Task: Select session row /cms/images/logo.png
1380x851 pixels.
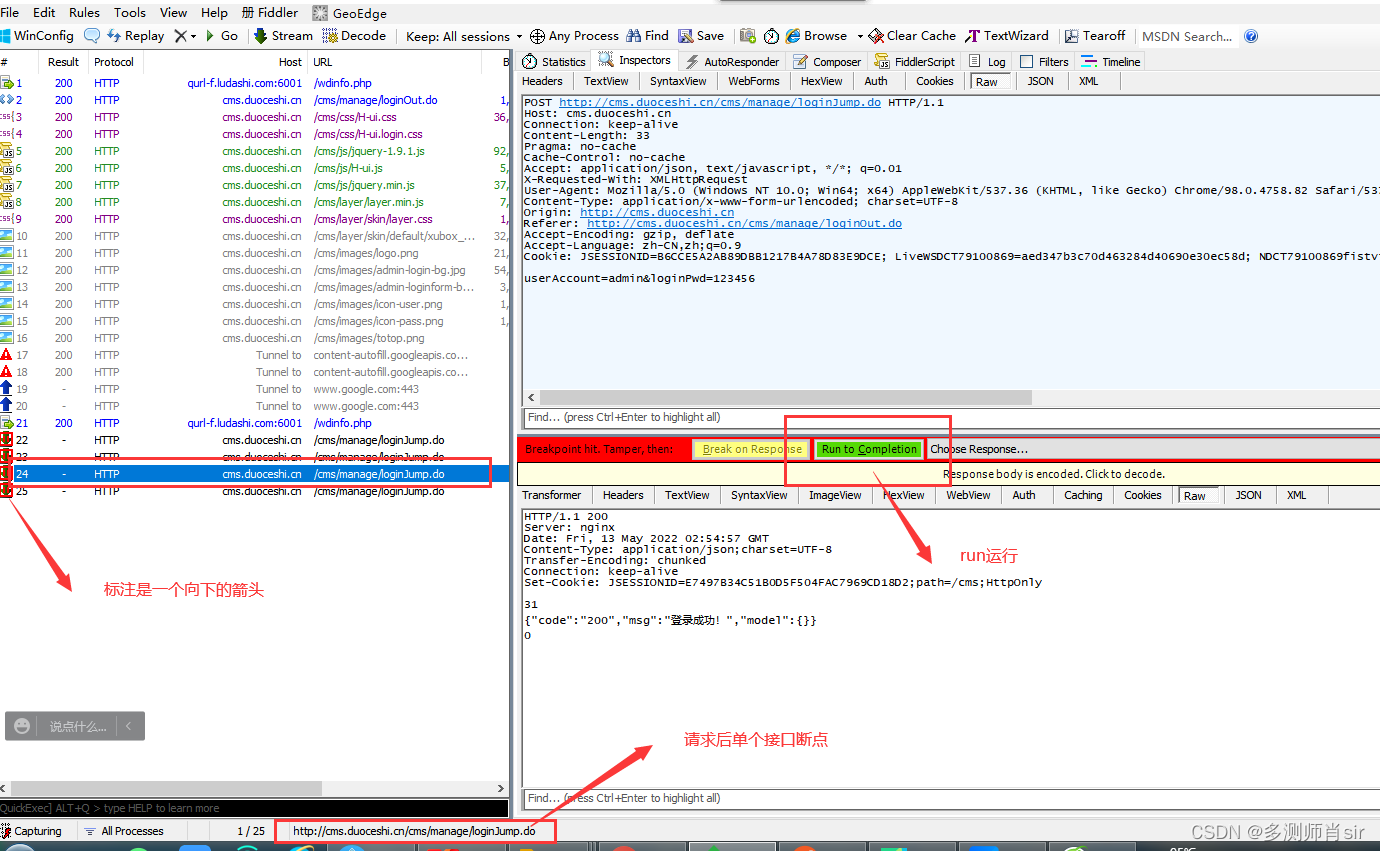Action: tap(254, 253)
